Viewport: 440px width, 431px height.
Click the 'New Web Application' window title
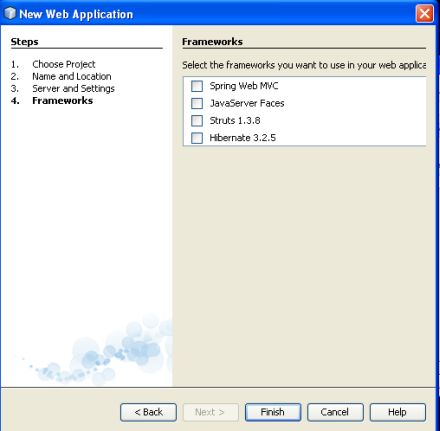pyautogui.click(x=76, y=14)
